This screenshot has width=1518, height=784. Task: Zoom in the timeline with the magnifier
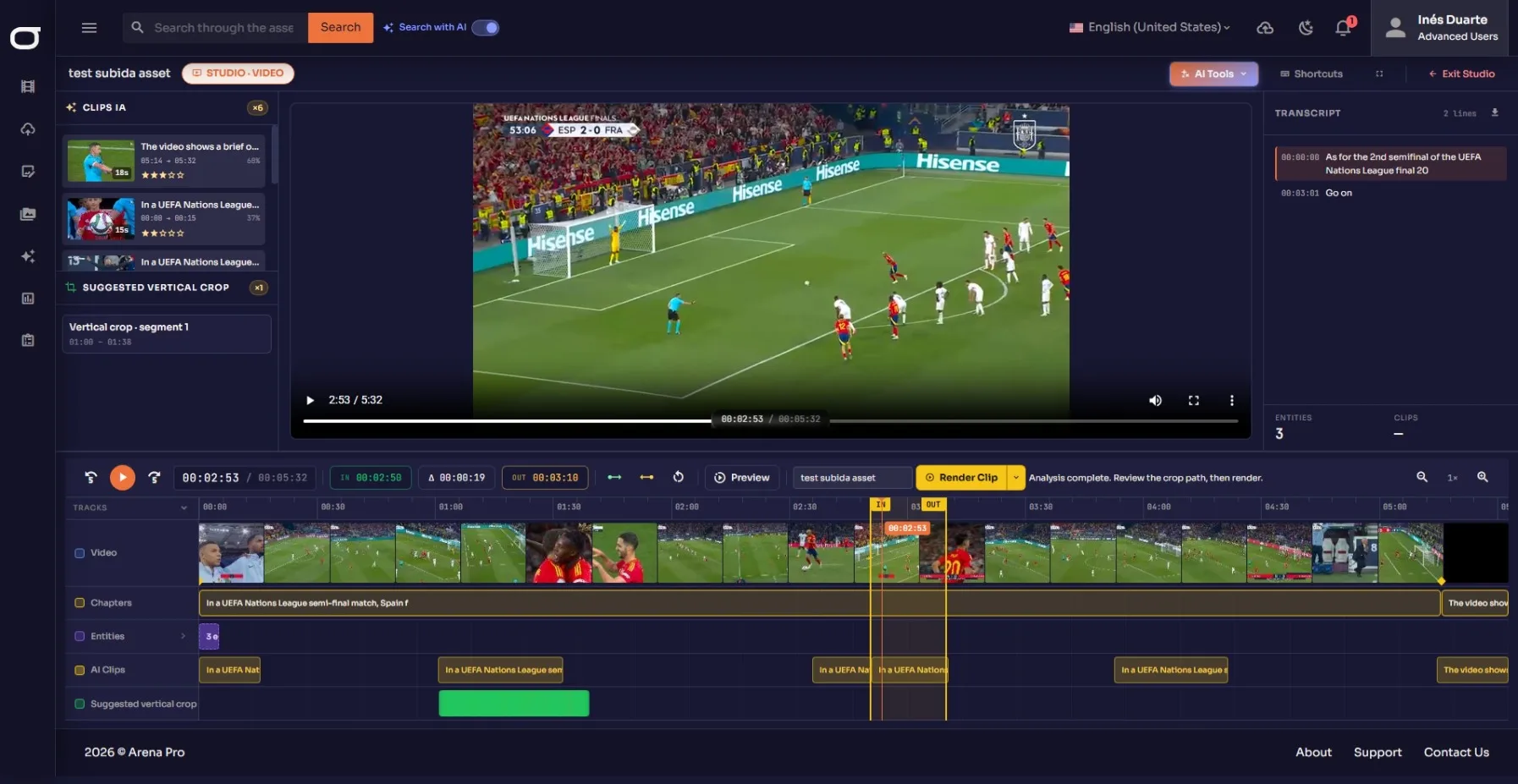(x=1482, y=477)
